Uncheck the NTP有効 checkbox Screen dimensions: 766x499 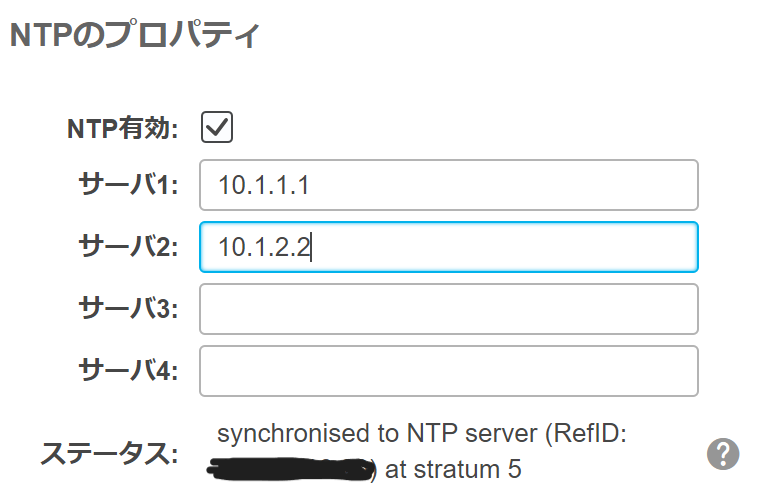(217, 128)
